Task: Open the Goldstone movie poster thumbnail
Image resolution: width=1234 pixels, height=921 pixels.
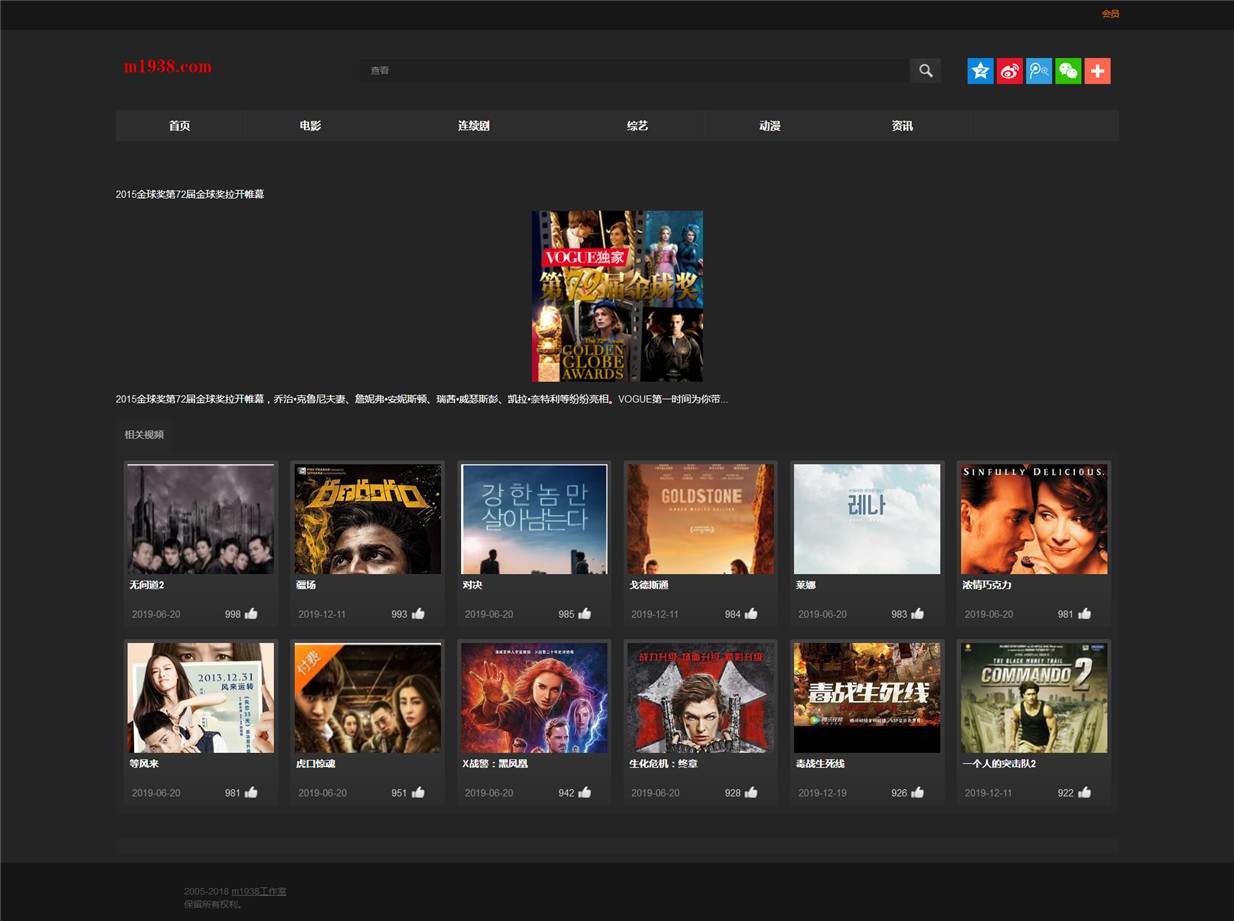Action: (x=700, y=519)
